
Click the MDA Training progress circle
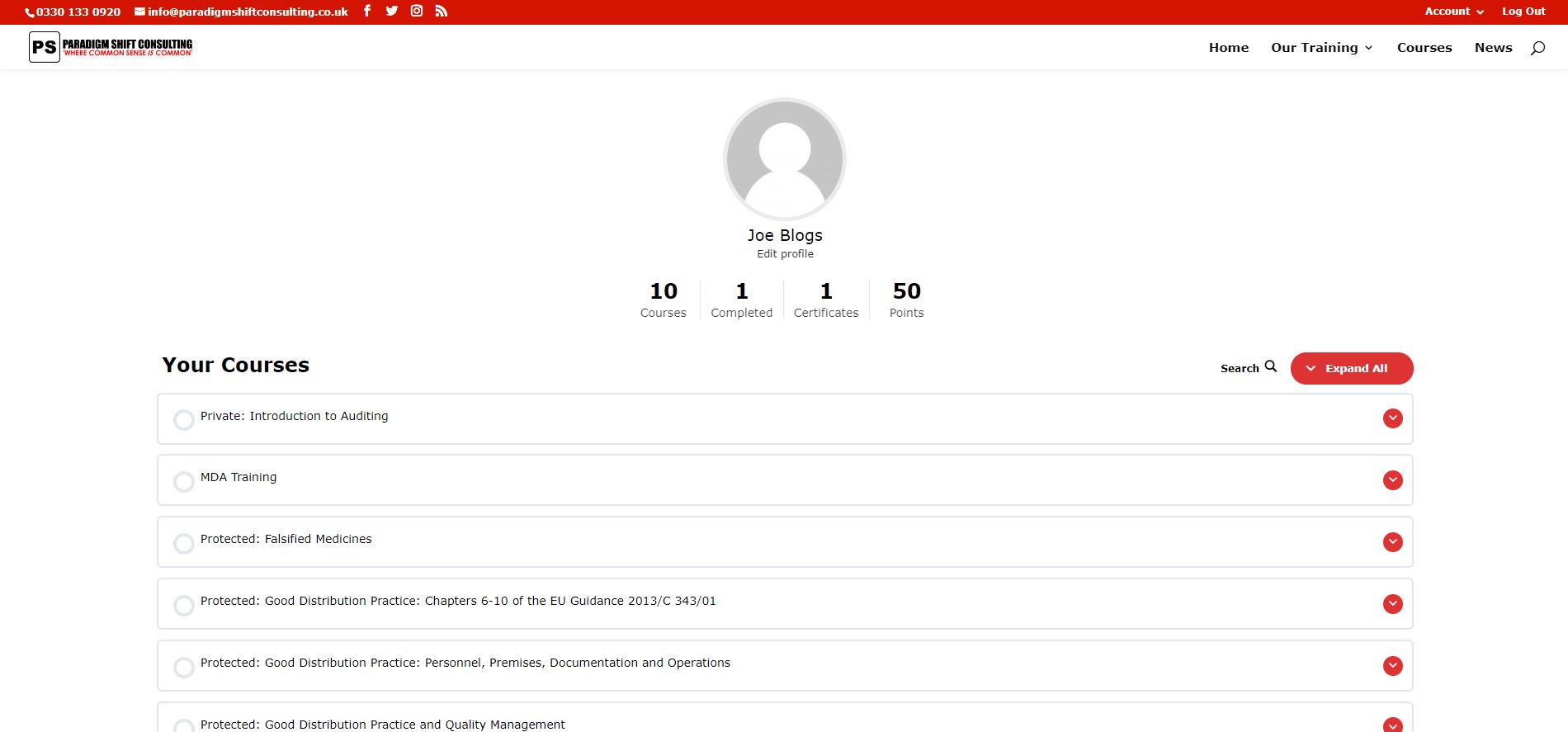184,481
